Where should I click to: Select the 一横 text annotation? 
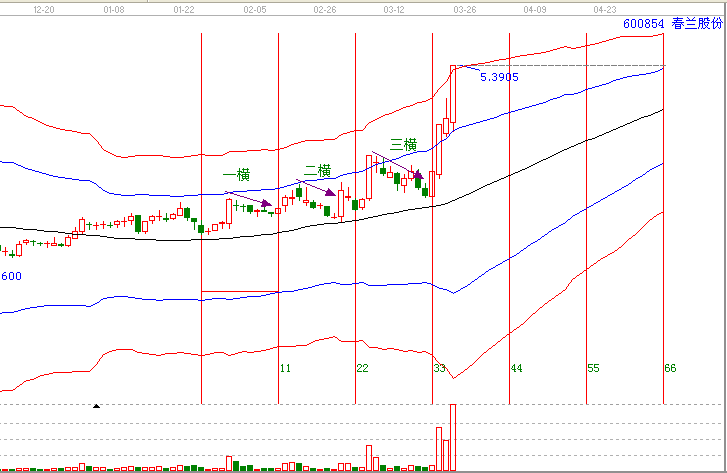click(x=235, y=174)
